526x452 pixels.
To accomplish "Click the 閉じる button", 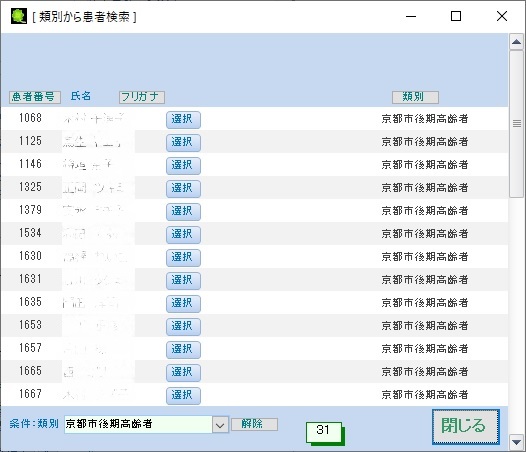I will click(x=466, y=426).
